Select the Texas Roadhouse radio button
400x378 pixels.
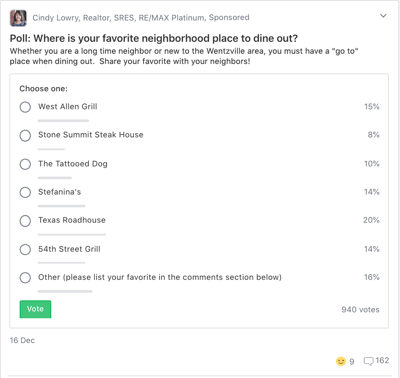point(25,221)
